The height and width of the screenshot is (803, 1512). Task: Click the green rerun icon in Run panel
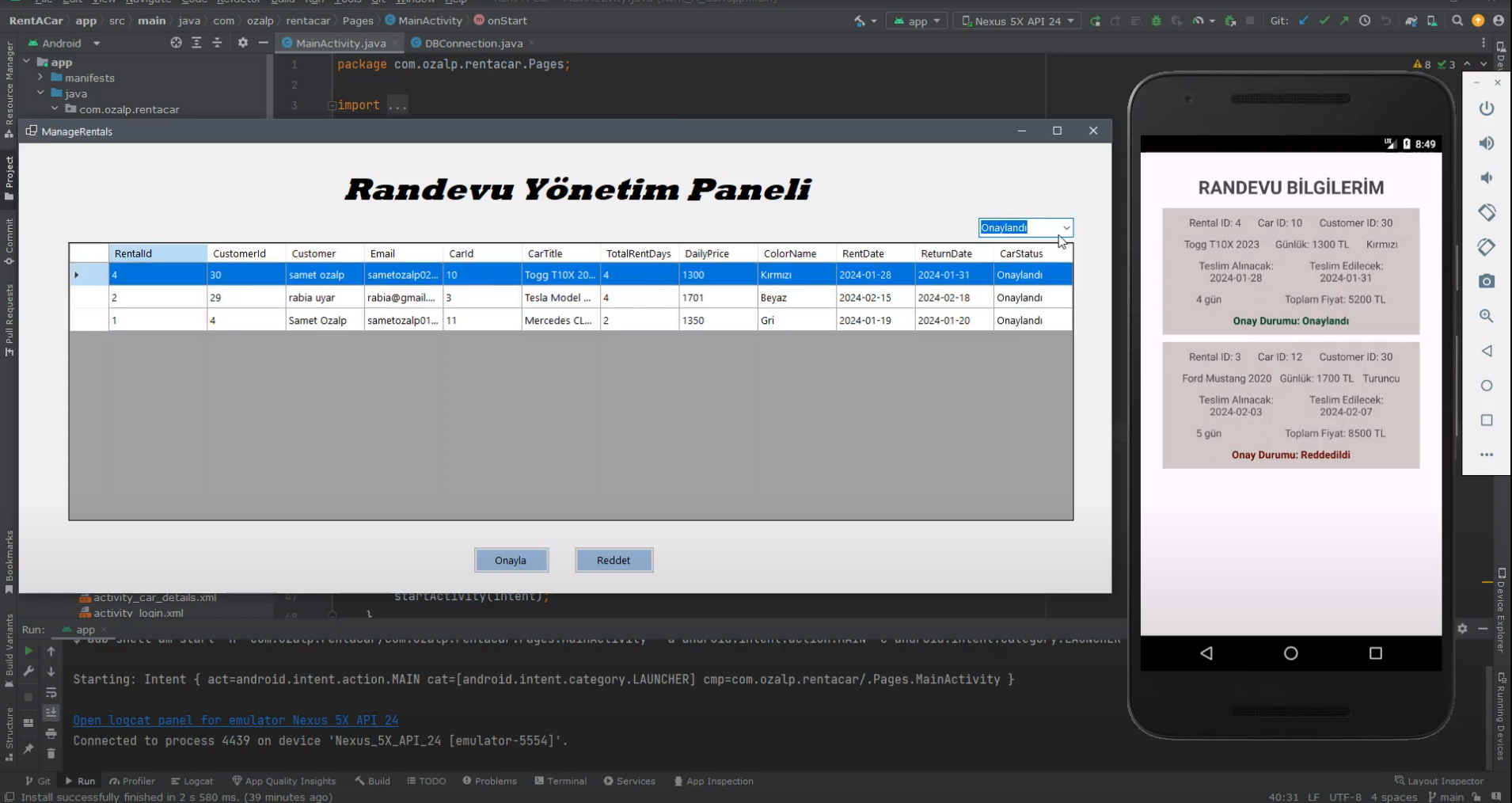coord(28,651)
